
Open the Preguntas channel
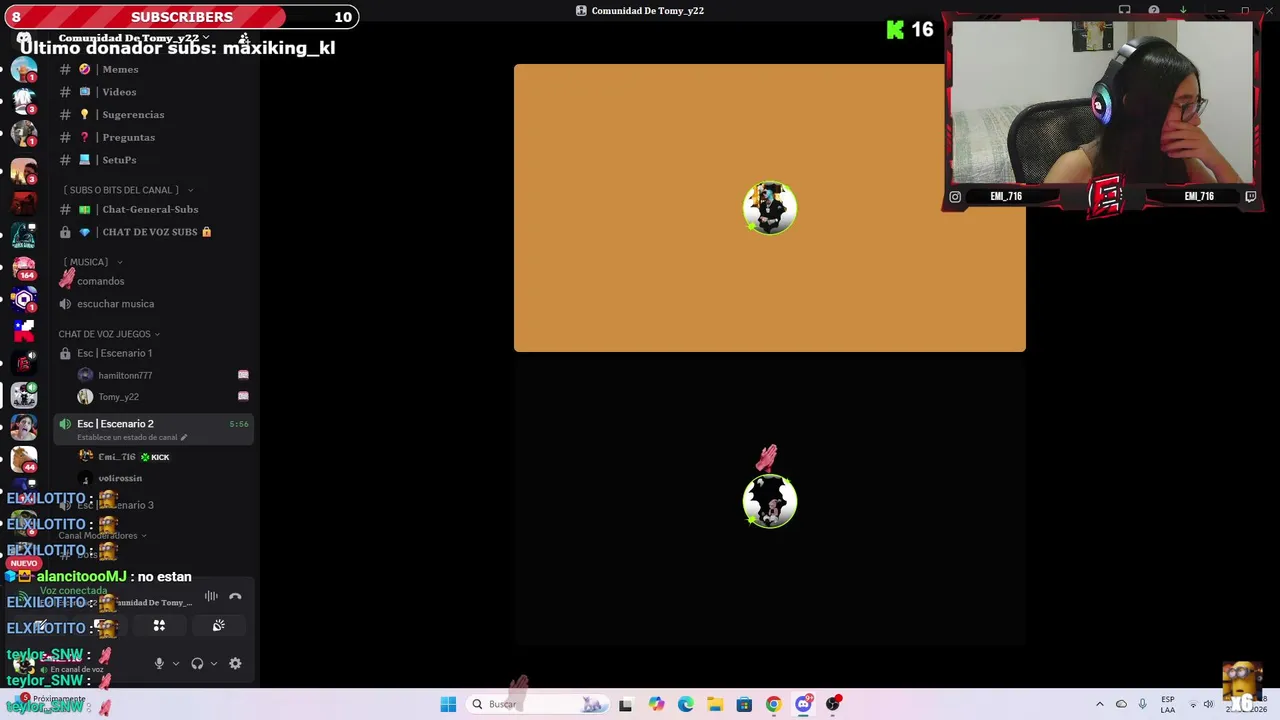[128, 137]
